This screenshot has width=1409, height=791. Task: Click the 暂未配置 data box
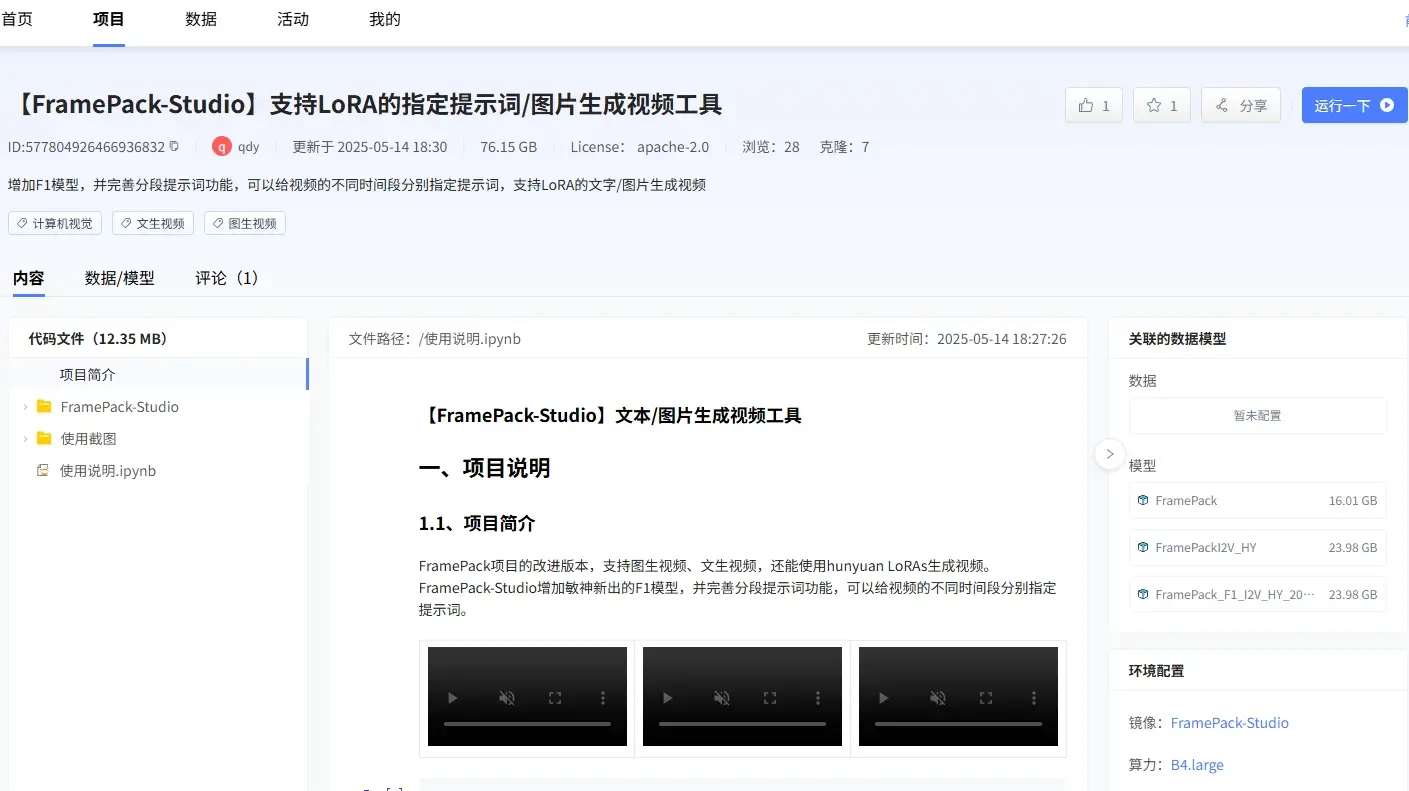(x=1257, y=415)
